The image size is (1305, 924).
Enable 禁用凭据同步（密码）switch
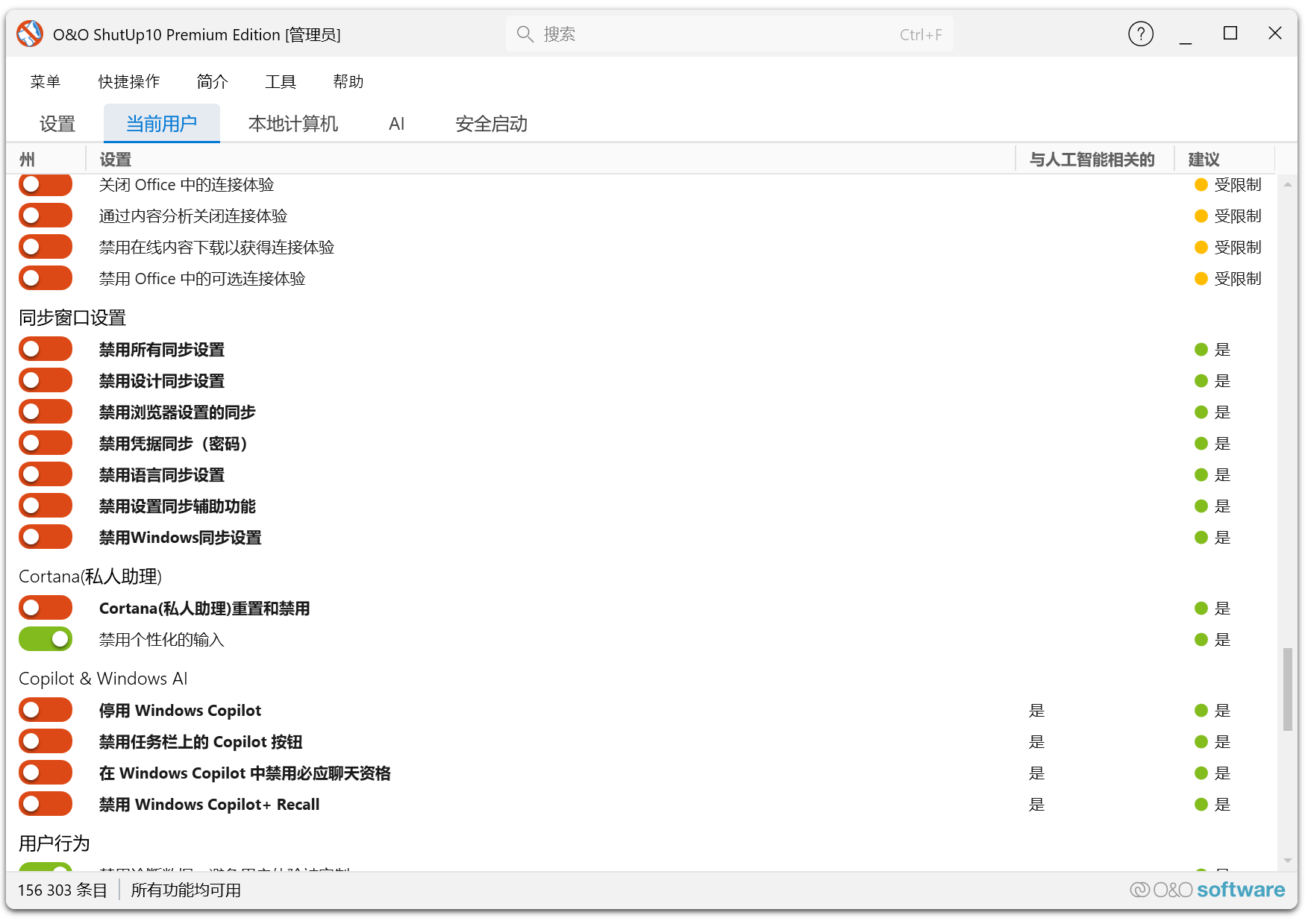coord(46,443)
